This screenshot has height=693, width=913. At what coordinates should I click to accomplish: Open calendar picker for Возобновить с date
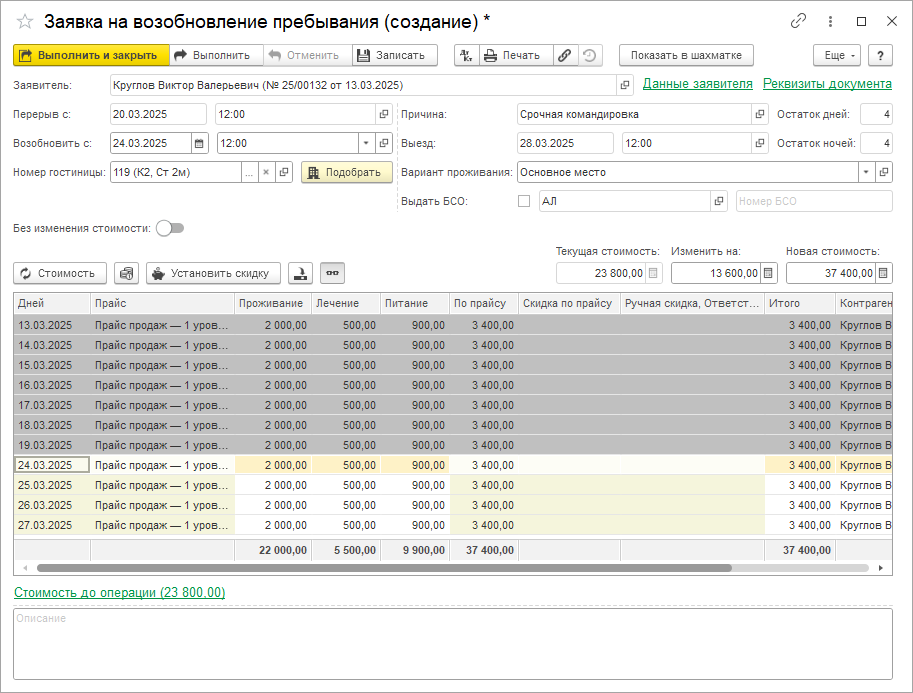(x=199, y=143)
